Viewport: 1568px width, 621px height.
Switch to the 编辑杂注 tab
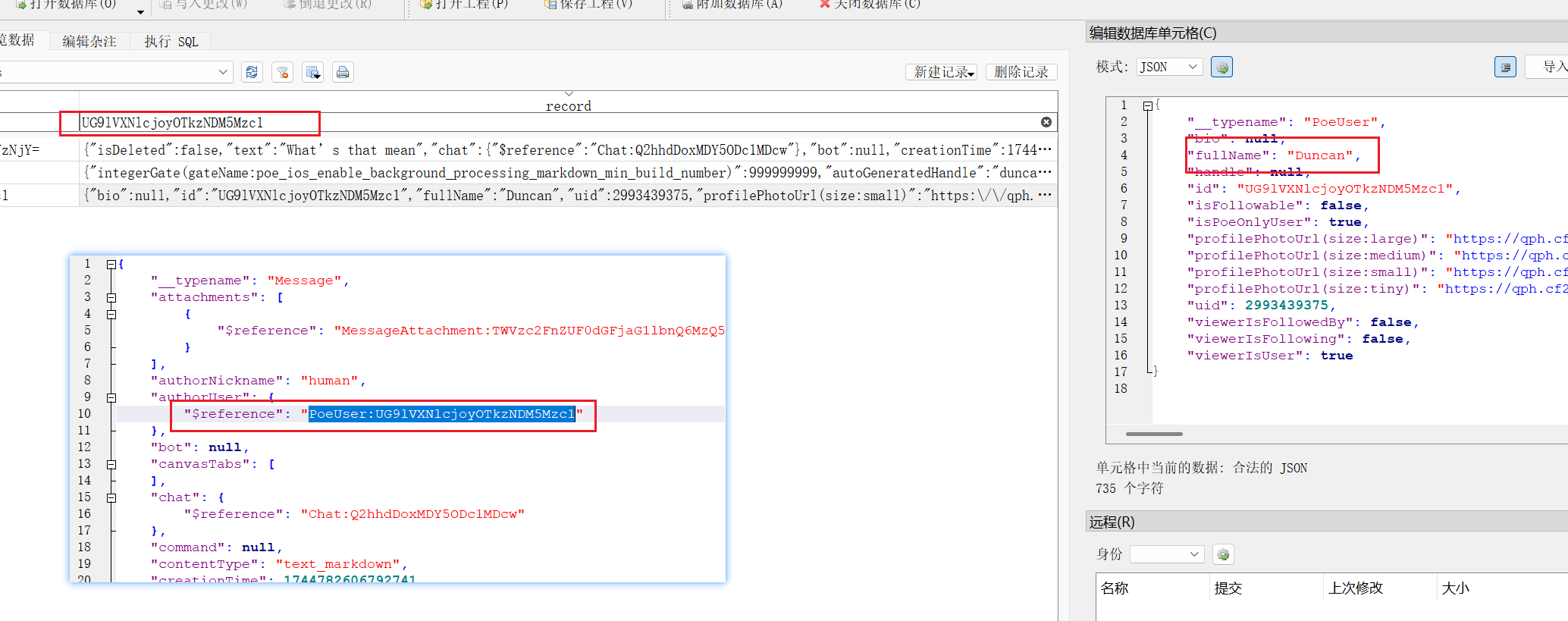click(89, 42)
